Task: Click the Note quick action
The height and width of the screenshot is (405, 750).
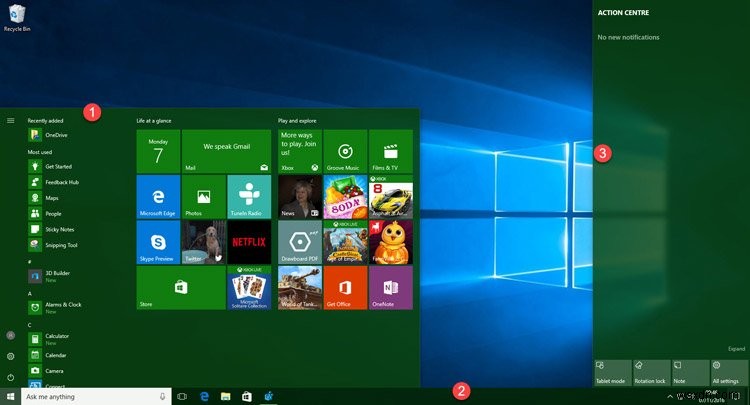Action: (x=691, y=372)
